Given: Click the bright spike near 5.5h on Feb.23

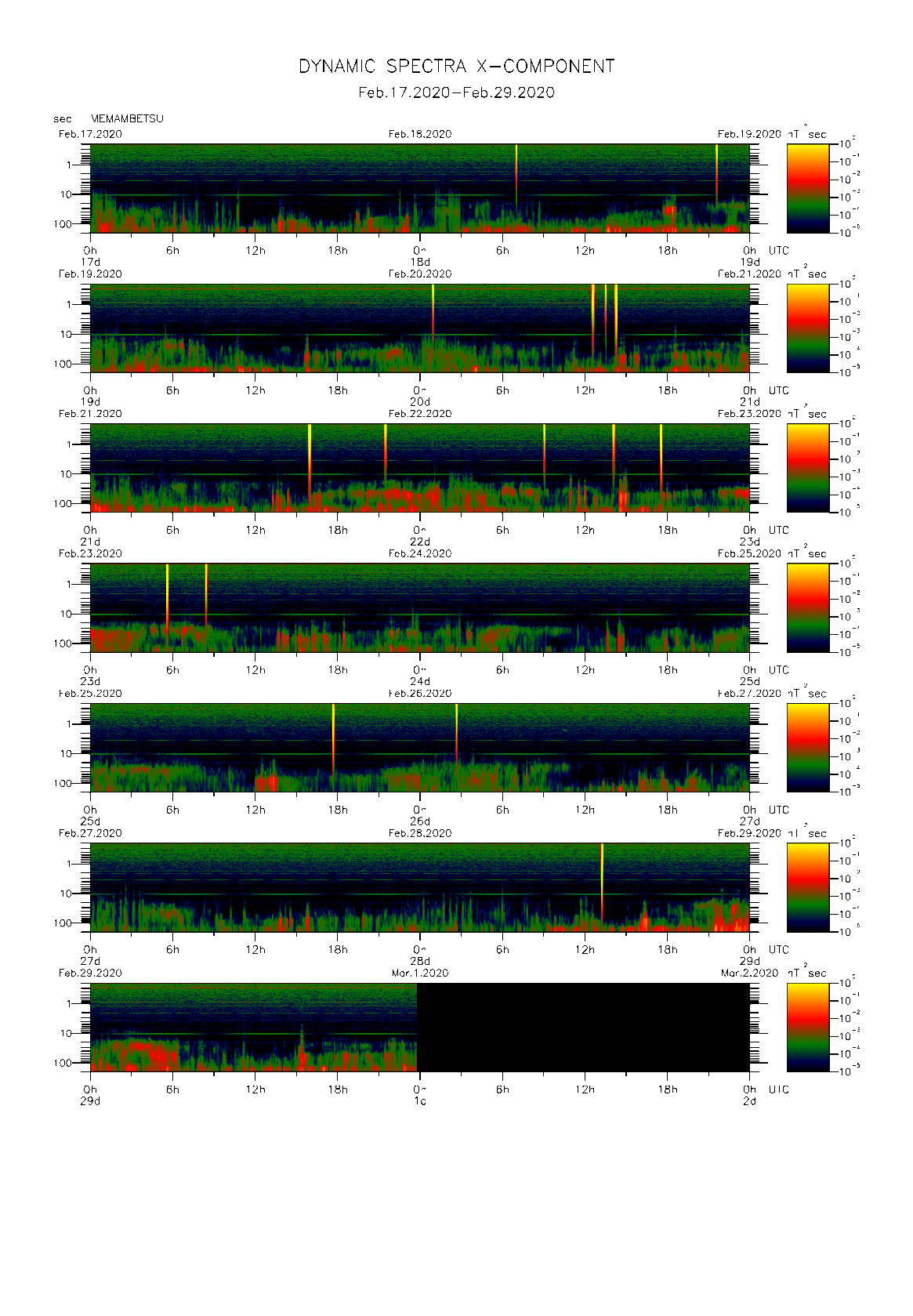Looking at the screenshot, I should pos(167,598).
